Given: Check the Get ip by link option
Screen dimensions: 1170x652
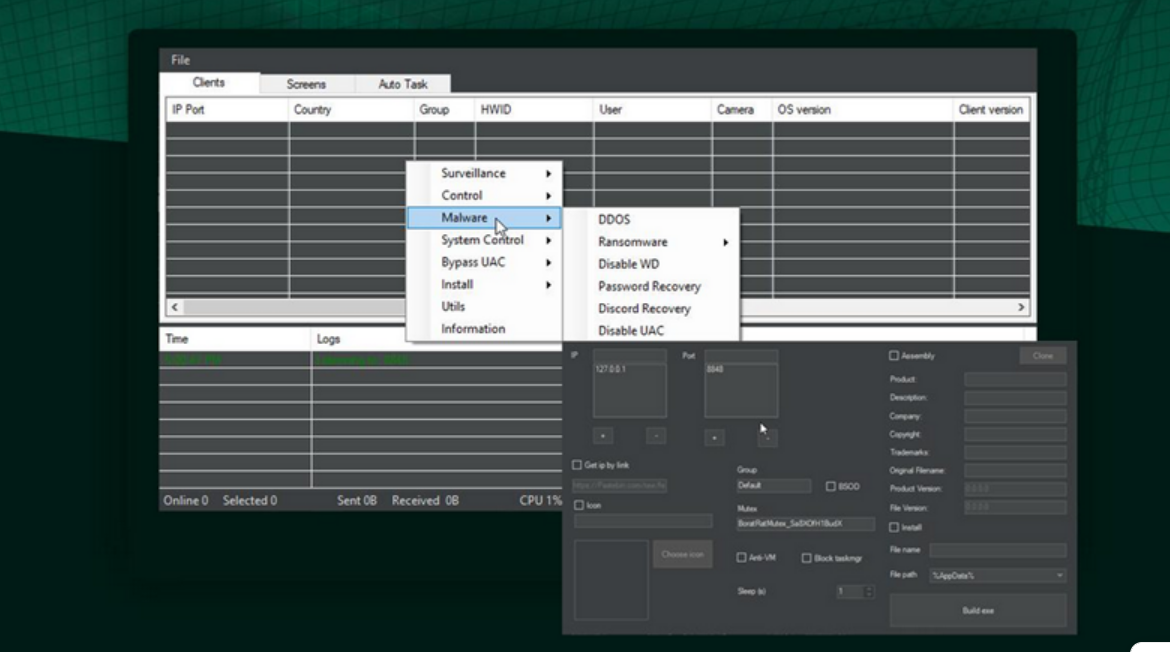Looking at the screenshot, I should [x=577, y=465].
